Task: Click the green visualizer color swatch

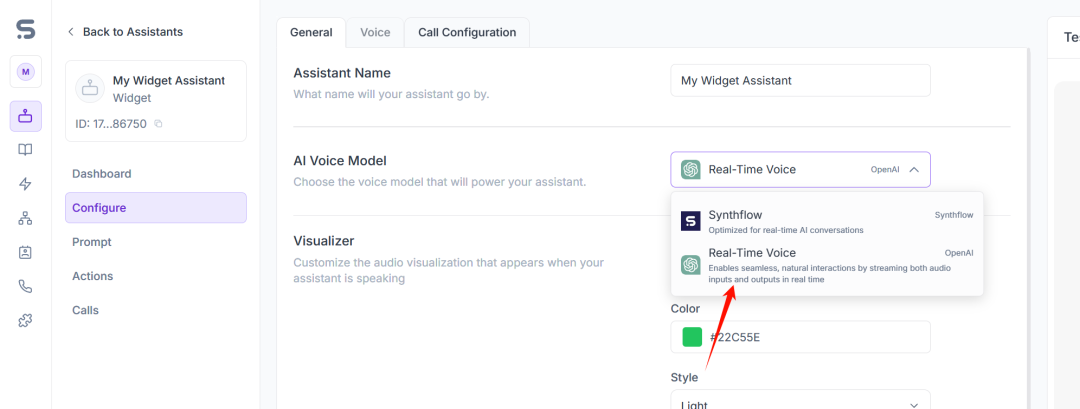Action: (x=692, y=337)
